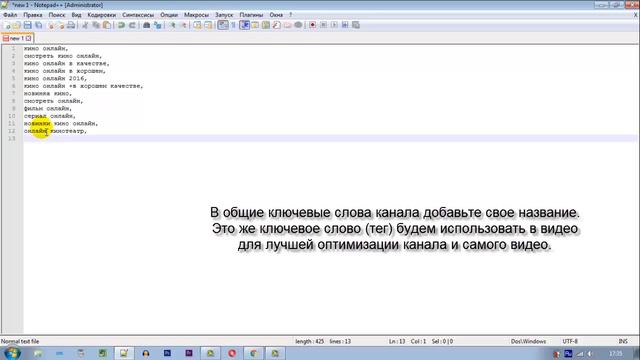Click the Playback macro icon

(x=334, y=25)
